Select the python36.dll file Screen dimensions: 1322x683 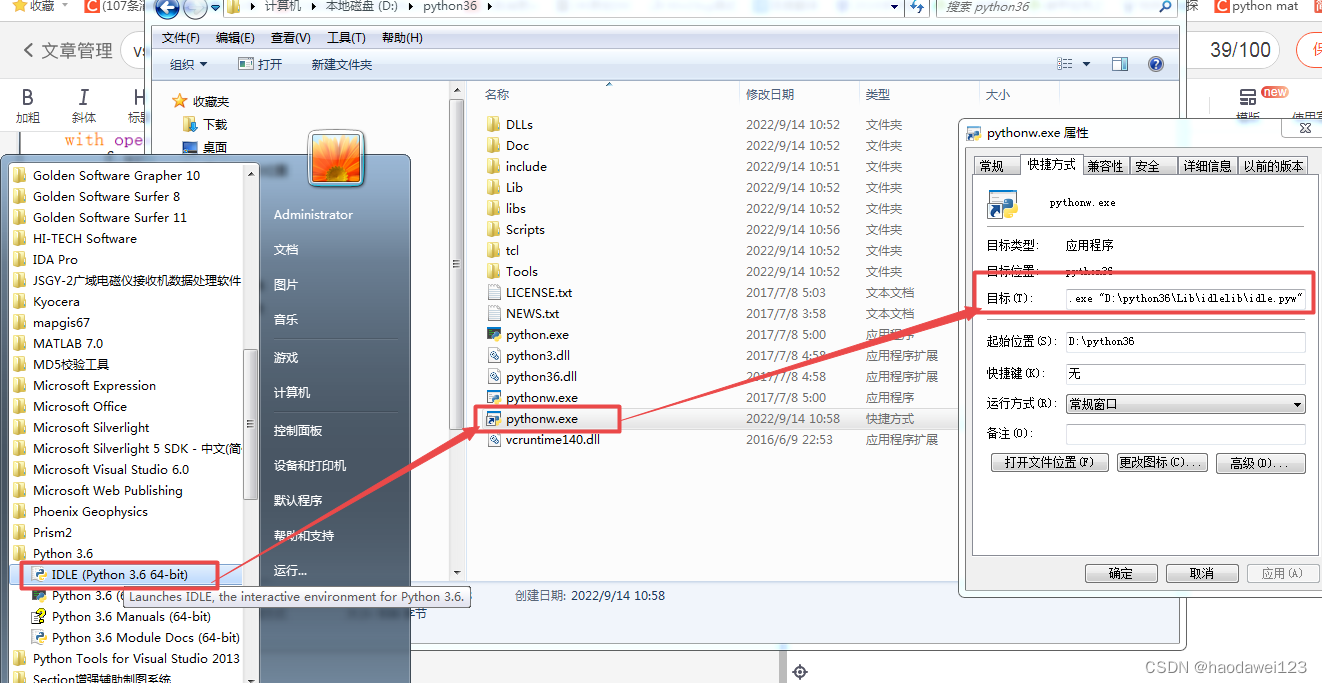coord(531,377)
